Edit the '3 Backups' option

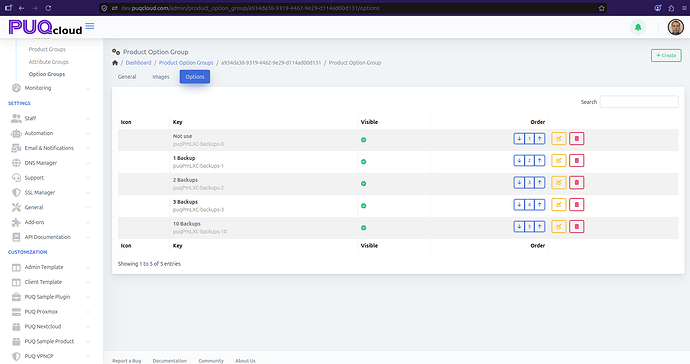pos(558,205)
